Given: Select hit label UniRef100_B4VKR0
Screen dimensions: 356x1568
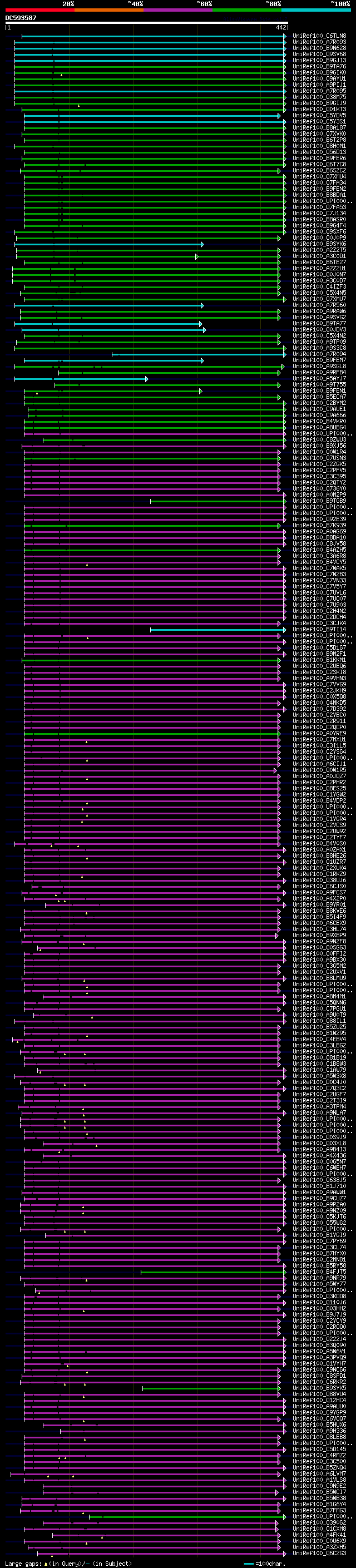Looking at the screenshot, I should click(319, 422).
